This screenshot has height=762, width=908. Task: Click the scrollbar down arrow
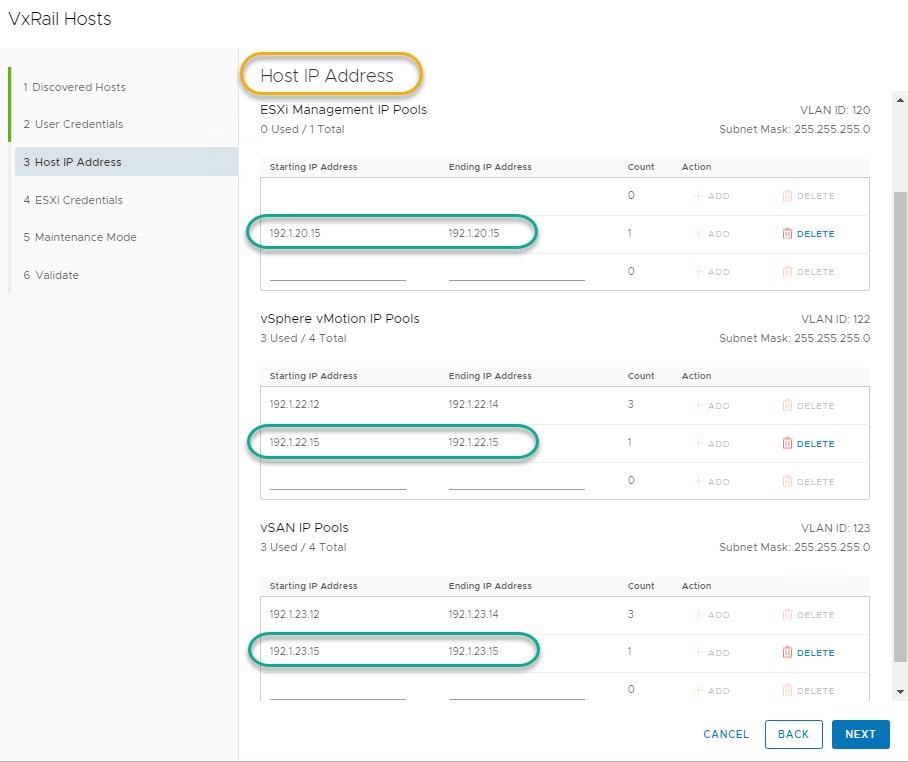[900, 691]
